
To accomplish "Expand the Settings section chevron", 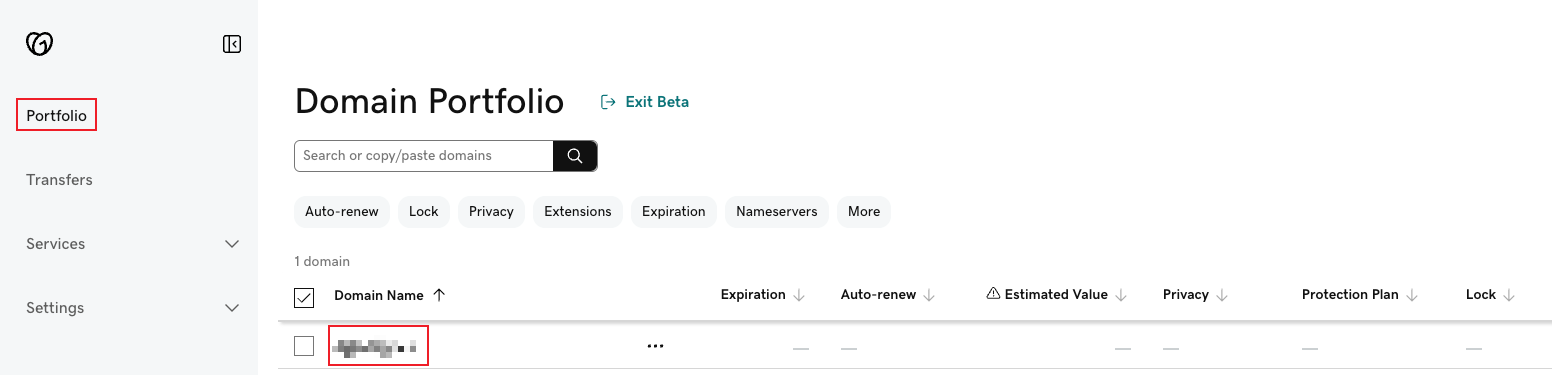I will (232, 308).
